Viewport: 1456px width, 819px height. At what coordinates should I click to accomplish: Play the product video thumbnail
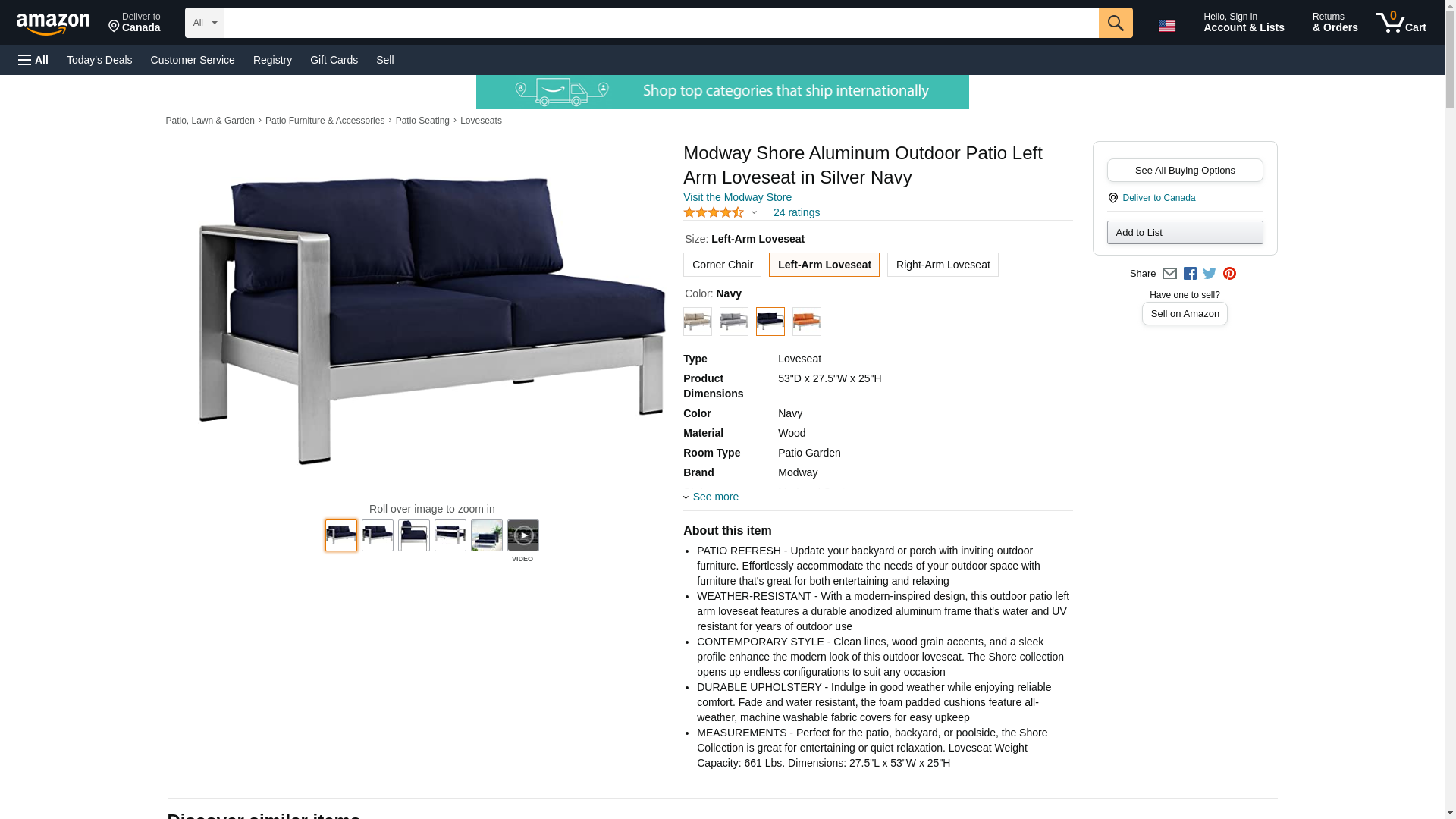pos(522,535)
